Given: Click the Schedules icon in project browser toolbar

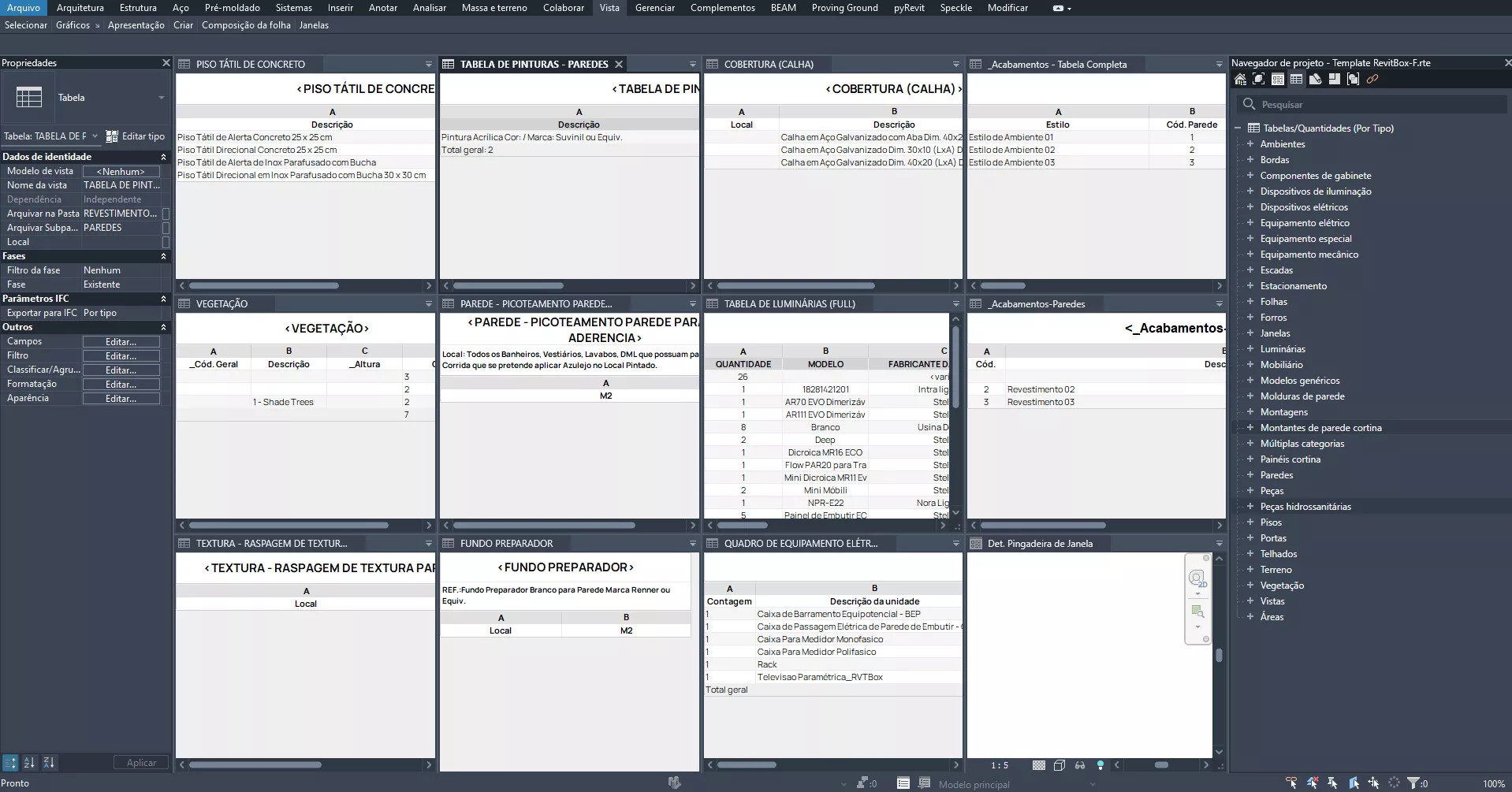Looking at the screenshot, I should 1296,79.
